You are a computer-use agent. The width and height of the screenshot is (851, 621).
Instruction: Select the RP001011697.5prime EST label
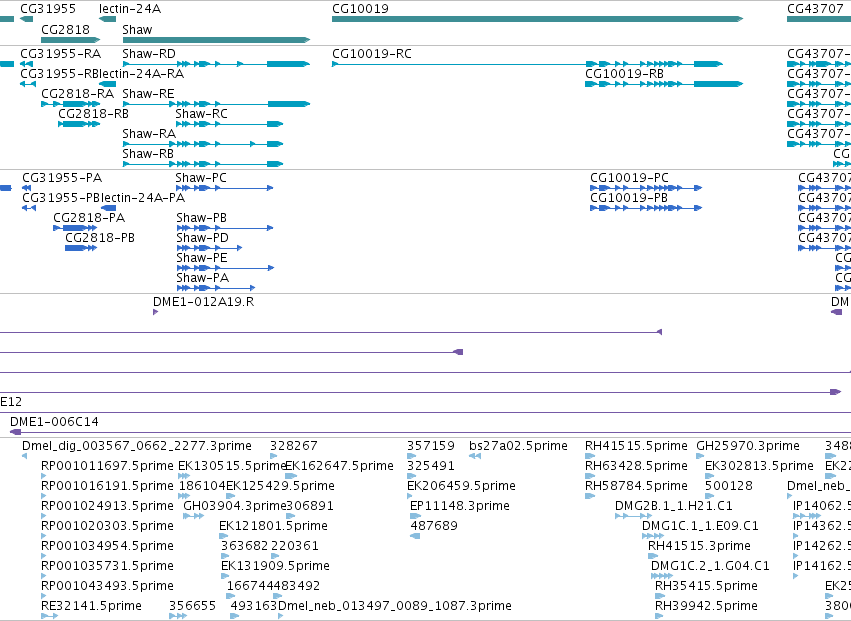[x=107, y=466]
